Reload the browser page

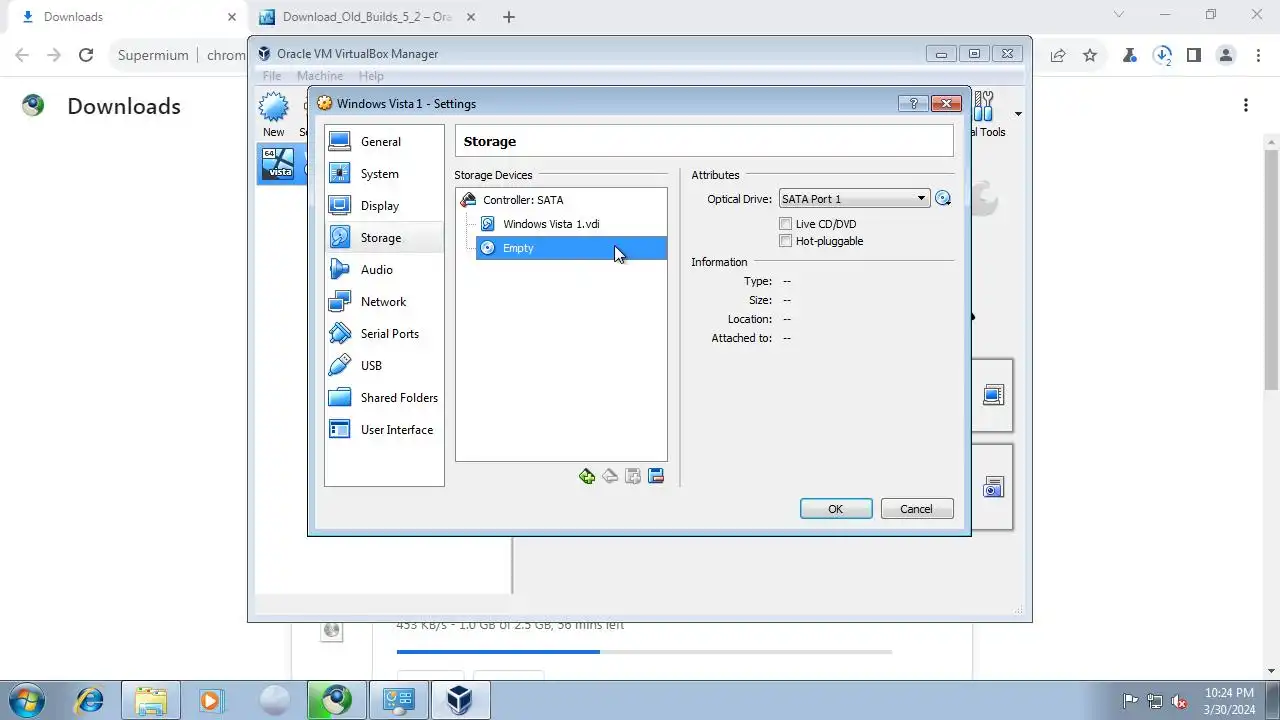tap(86, 55)
